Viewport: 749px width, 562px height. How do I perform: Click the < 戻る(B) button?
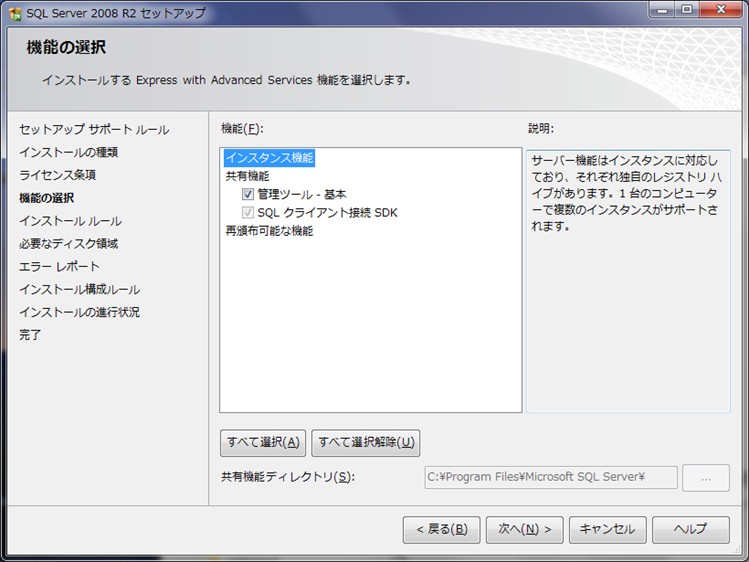[x=441, y=530]
